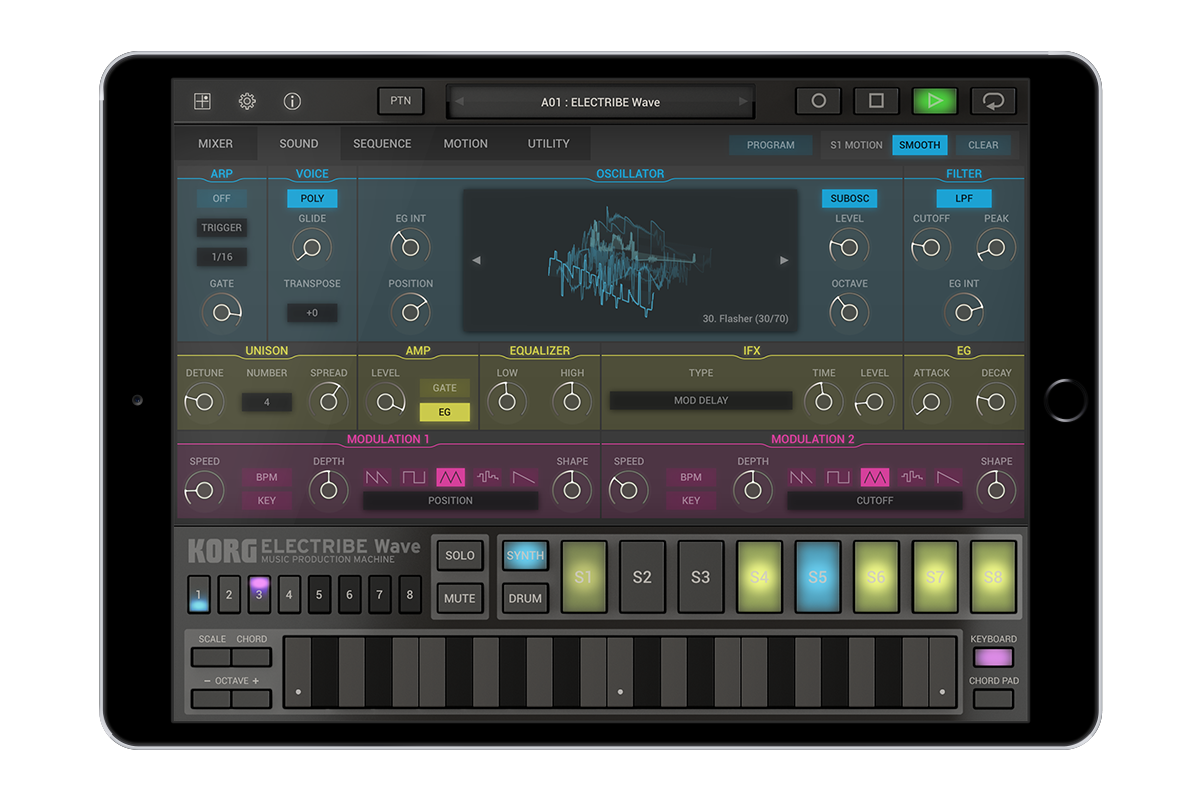Open the MOTION tab
The height and width of the screenshot is (800, 1200).
click(x=465, y=143)
